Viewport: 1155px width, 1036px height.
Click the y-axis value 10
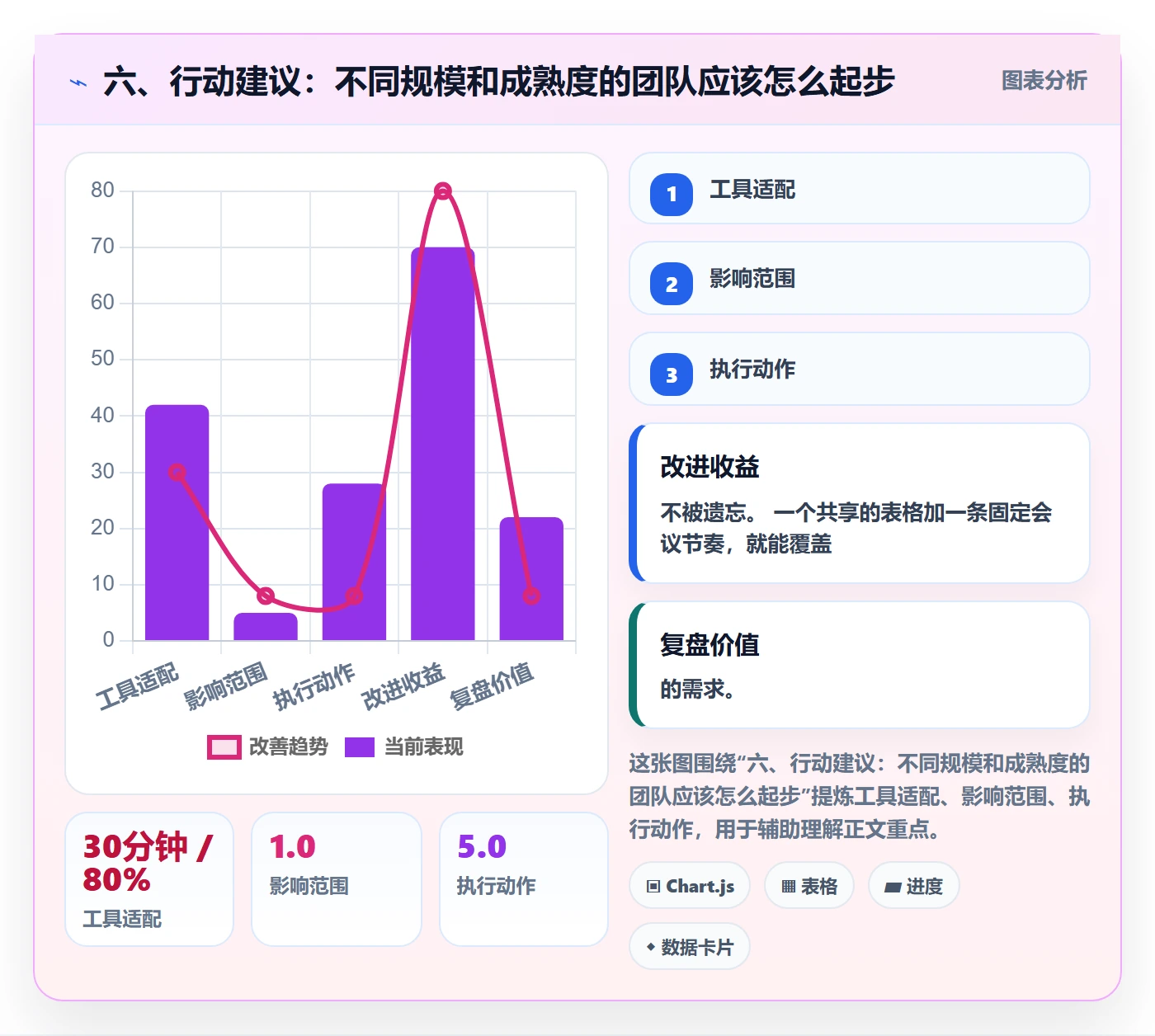[x=102, y=583]
